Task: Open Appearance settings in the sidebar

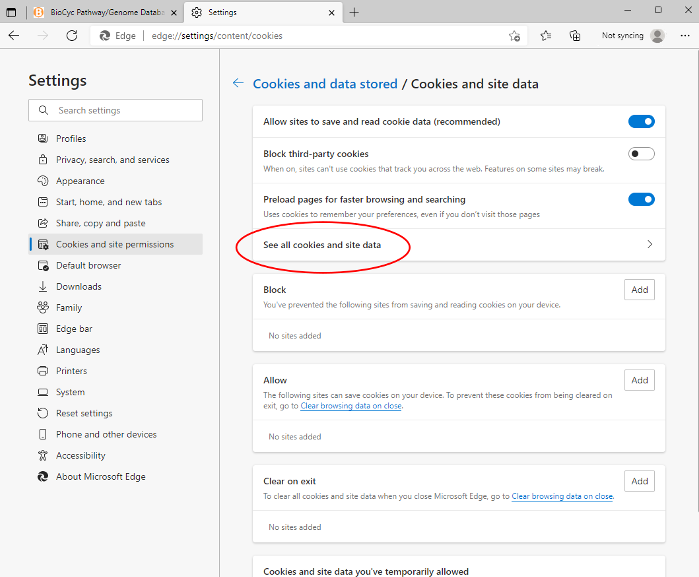Action: (80, 181)
